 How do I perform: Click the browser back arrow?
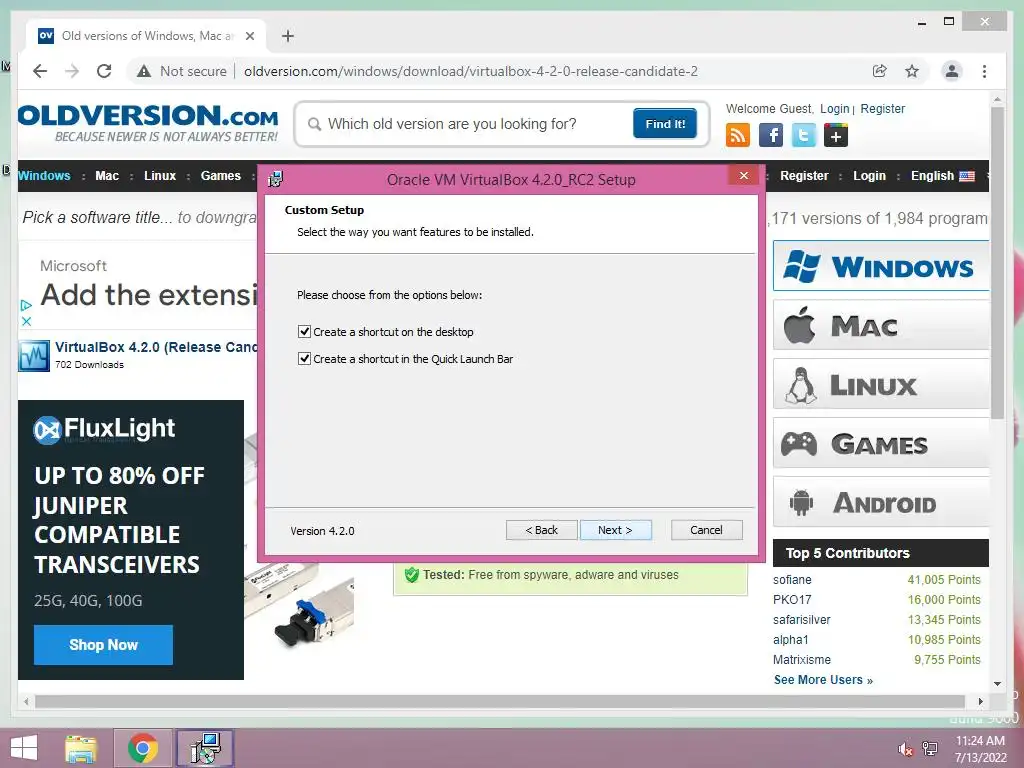40,71
